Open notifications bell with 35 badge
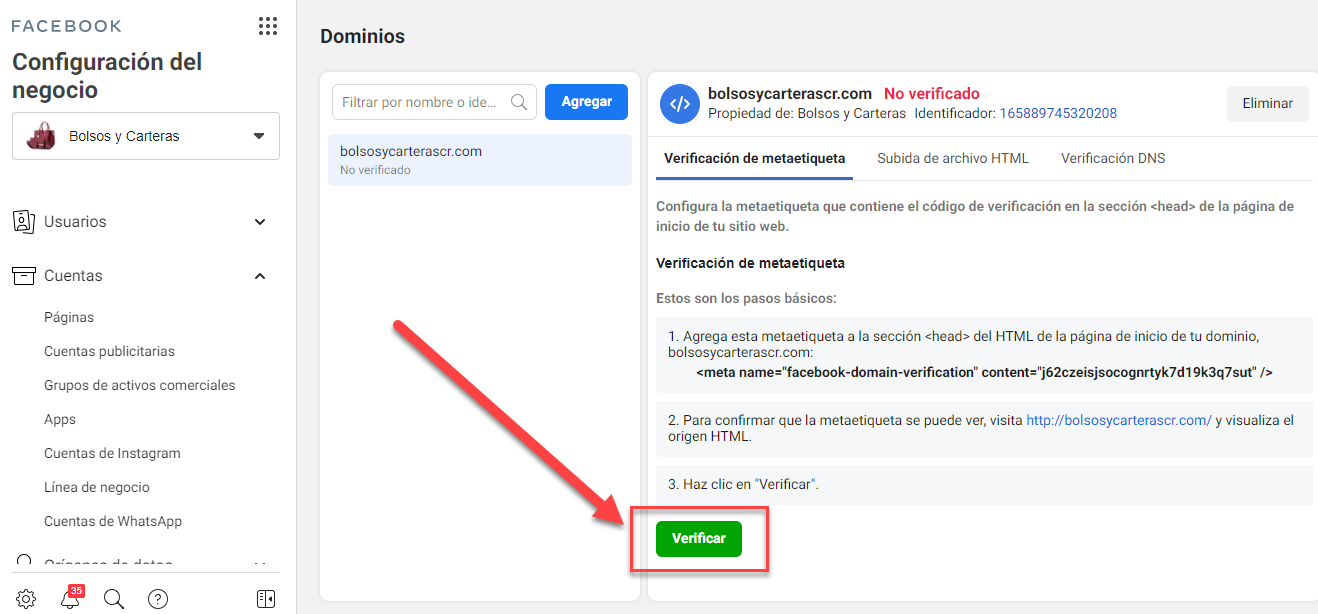This screenshot has width=1318, height=614. click(70, 598)
